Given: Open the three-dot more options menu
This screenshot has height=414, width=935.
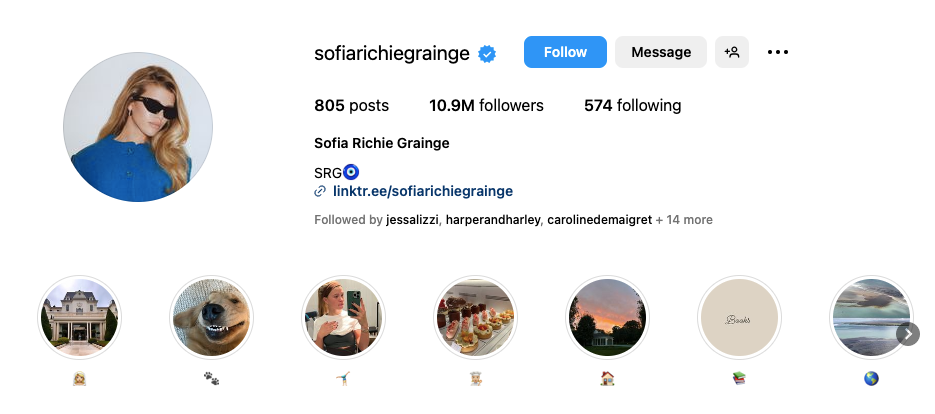Looking at the screenshot, I should pyautogui.click(x=778, y=52).
